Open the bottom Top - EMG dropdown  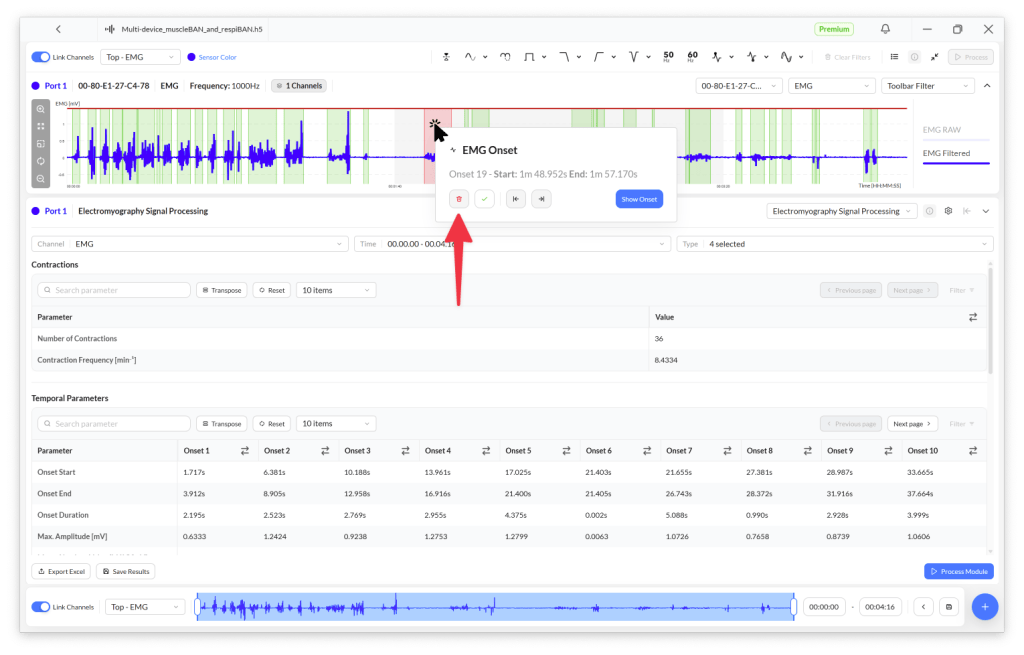(144, 607)
